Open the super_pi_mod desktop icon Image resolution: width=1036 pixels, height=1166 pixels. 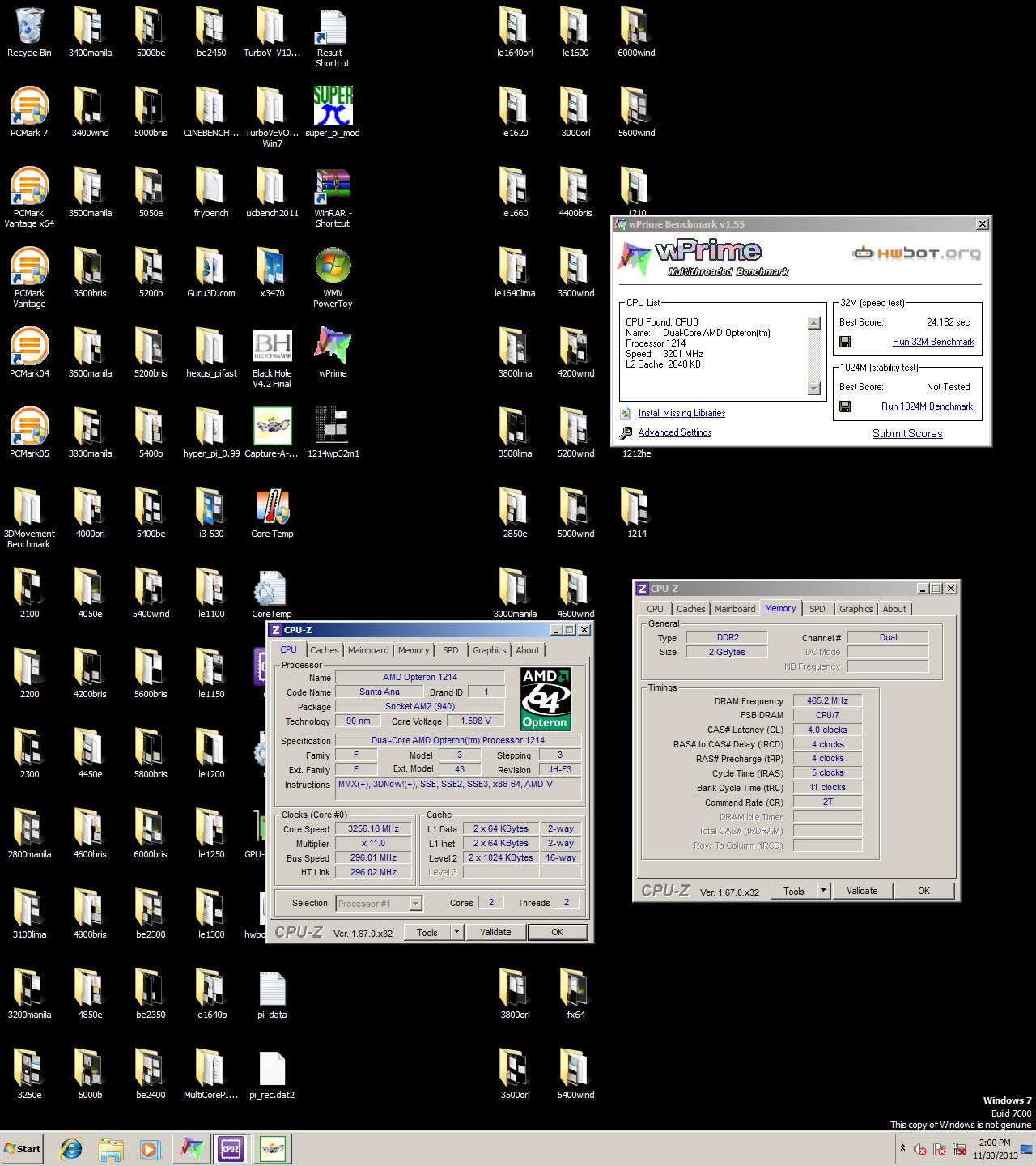333,113
